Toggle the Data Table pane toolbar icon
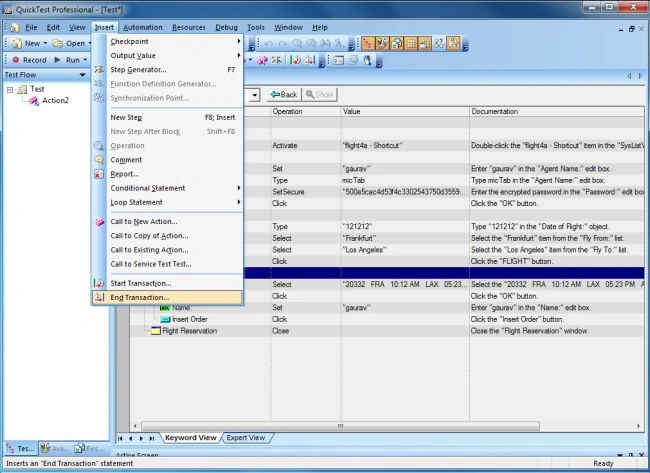The image size is (650, 473). [x=410, y=43]
